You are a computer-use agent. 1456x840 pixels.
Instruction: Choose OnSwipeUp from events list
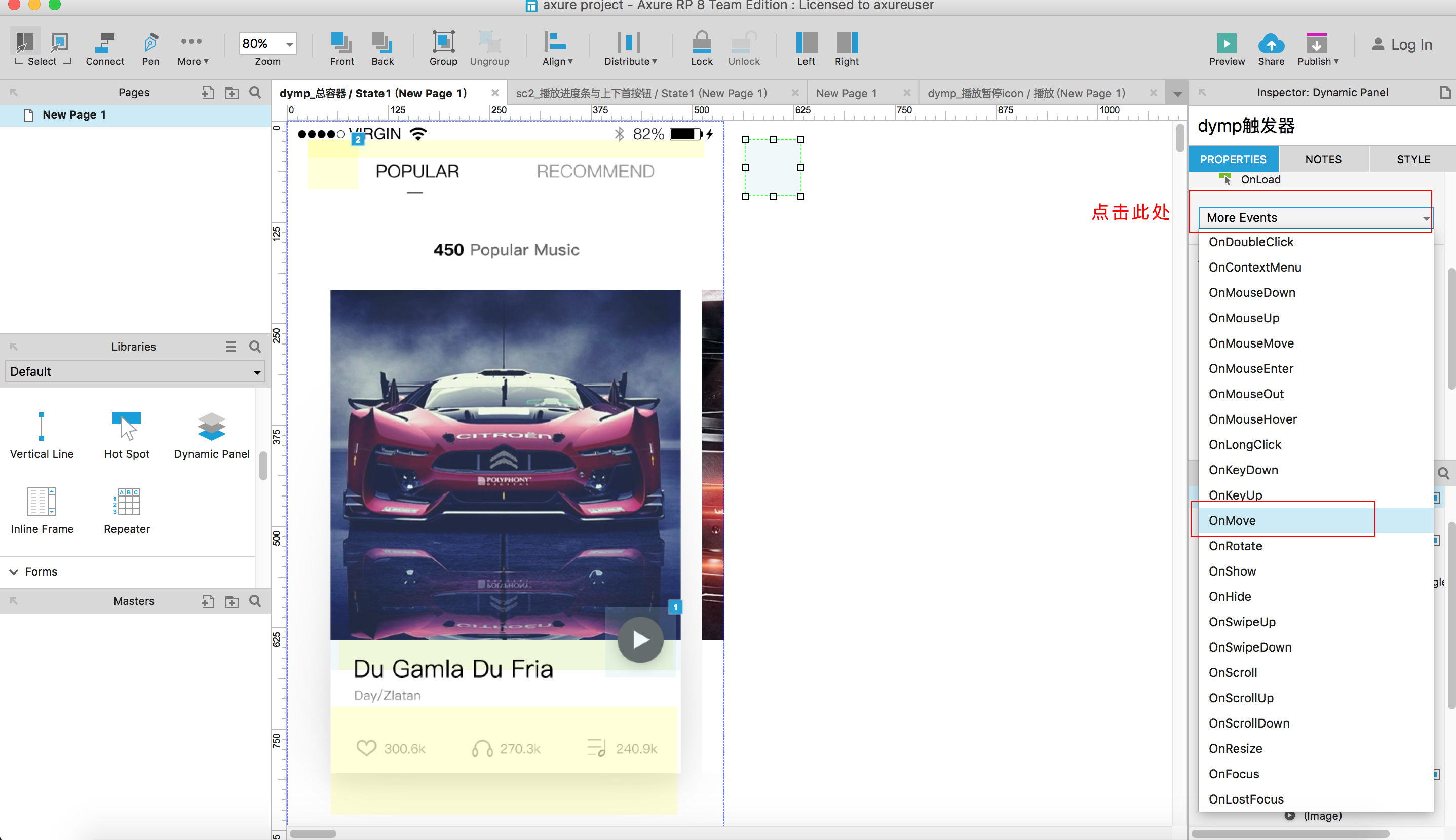click(1315, 622)
